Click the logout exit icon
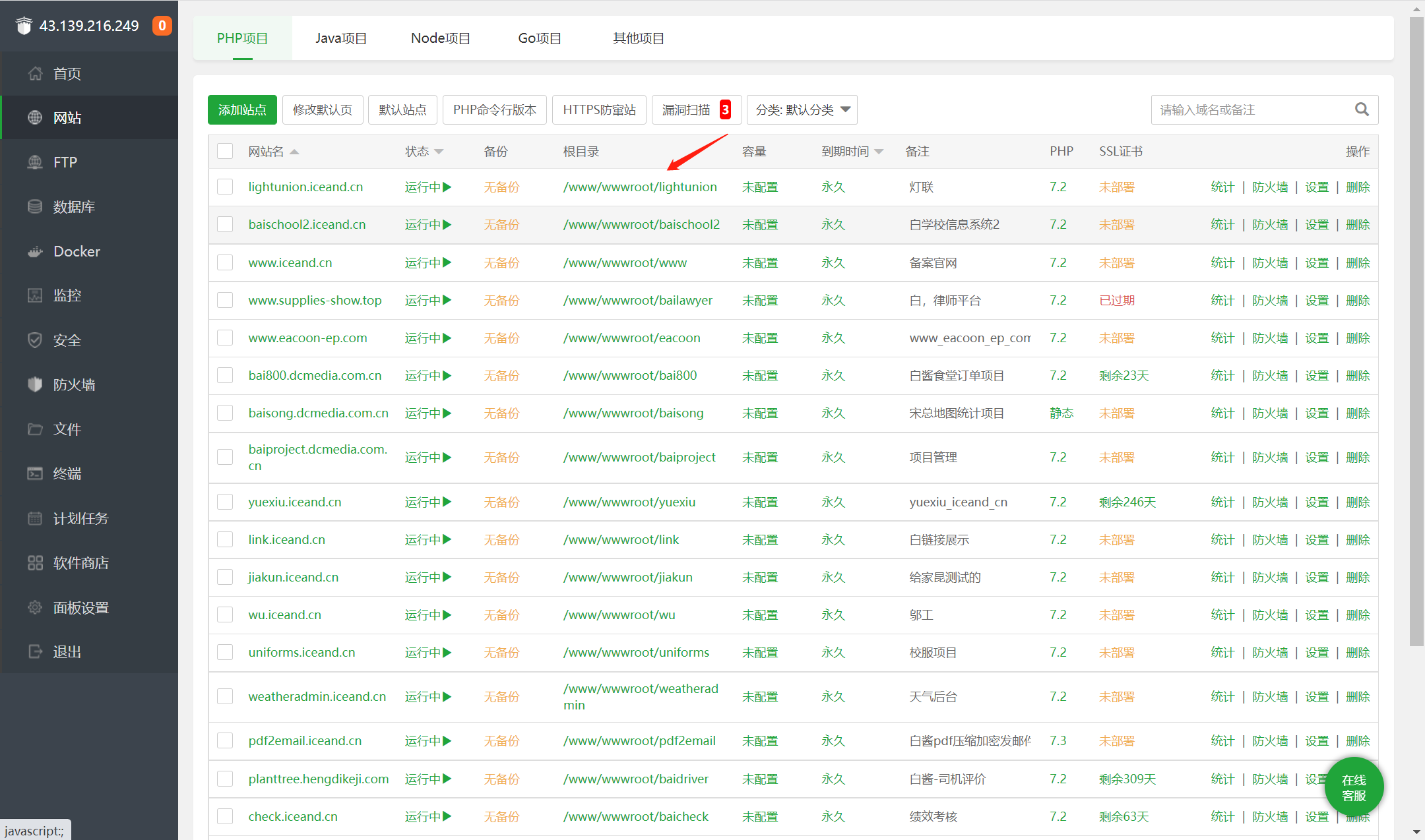 click(x=35, y=651)
